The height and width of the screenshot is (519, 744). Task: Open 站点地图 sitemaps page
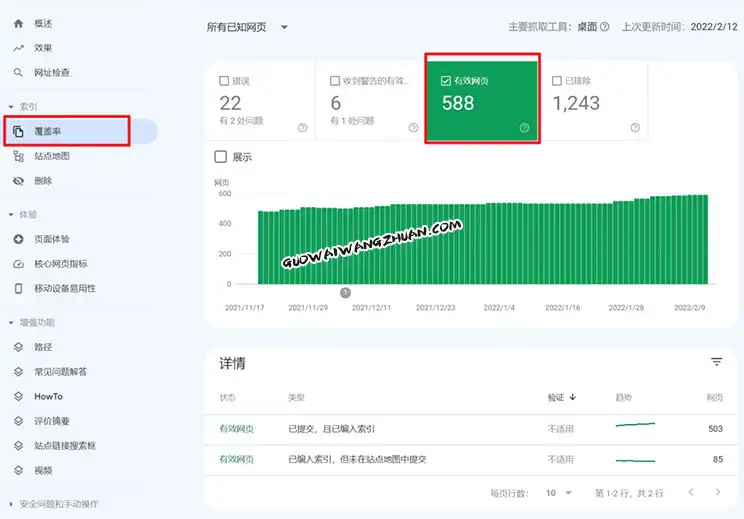[x=52, y=156]
